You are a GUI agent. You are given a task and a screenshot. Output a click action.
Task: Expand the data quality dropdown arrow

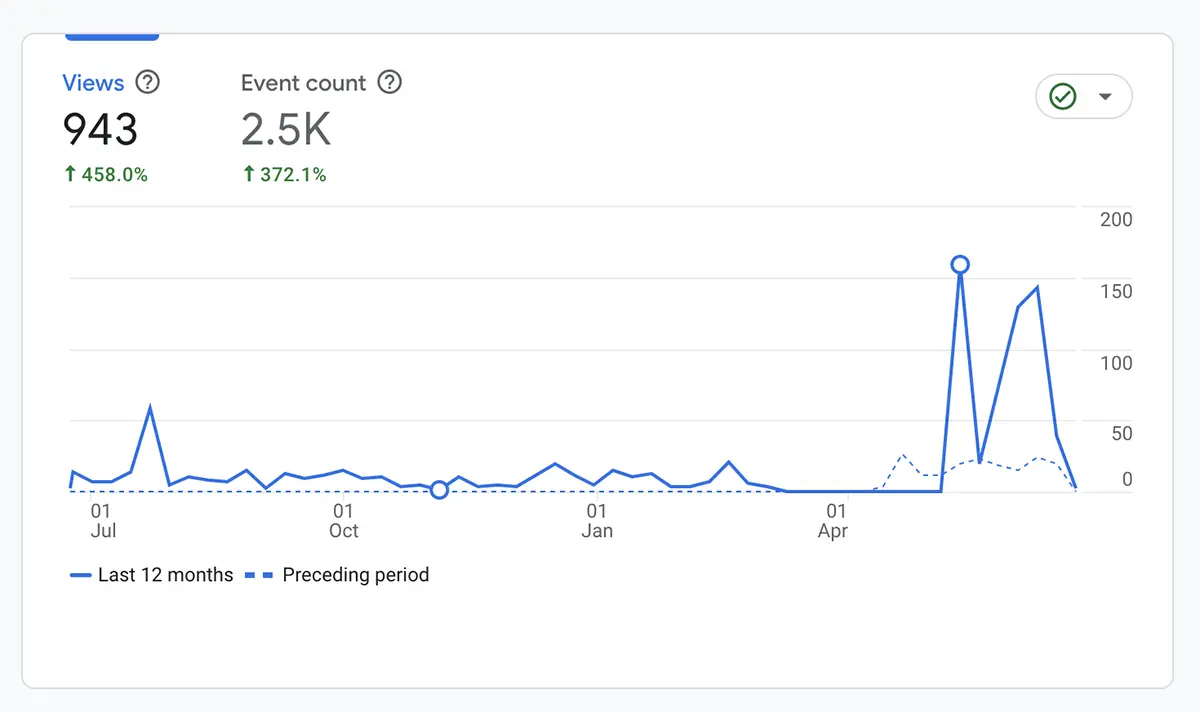click(1106, 96)
